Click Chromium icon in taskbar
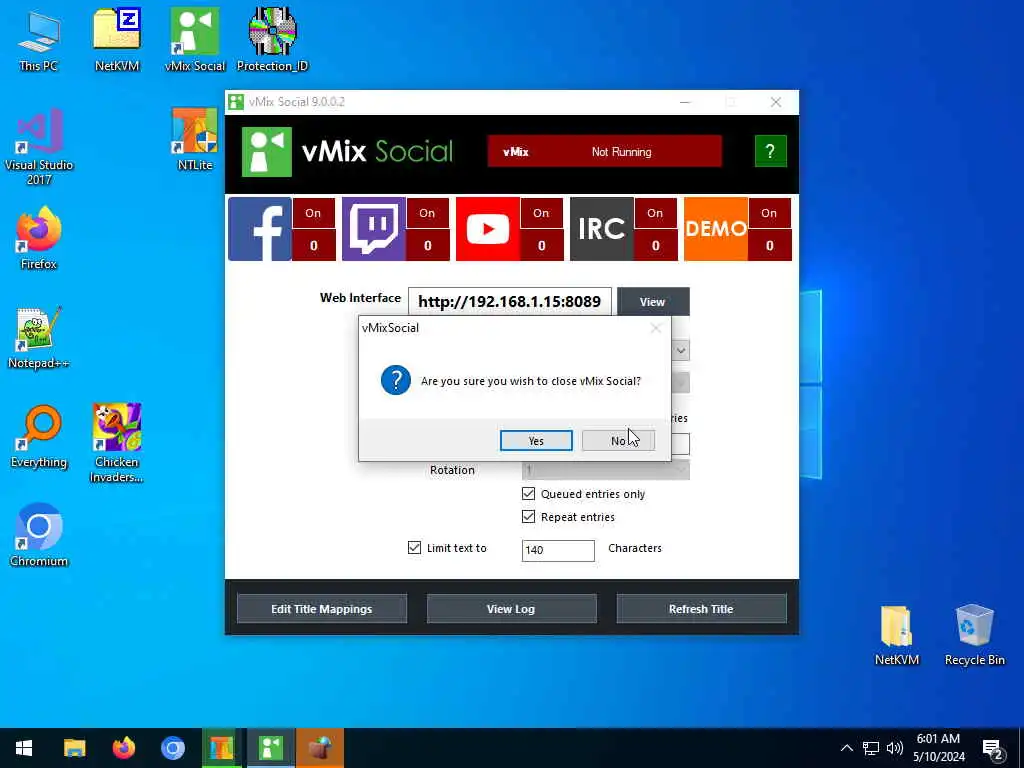Image resolution: width=1024 pixels, height=768 pixels. click(173, 748)
